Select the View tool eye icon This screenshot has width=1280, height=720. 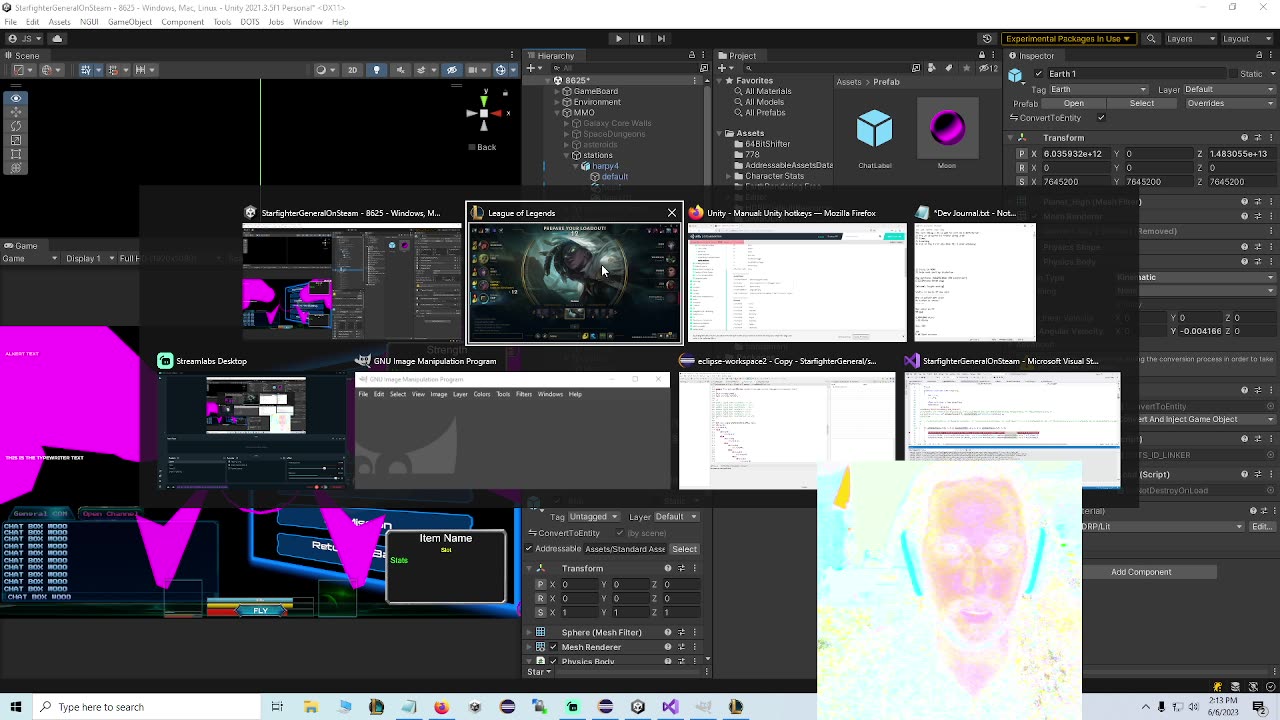(15, 98)
